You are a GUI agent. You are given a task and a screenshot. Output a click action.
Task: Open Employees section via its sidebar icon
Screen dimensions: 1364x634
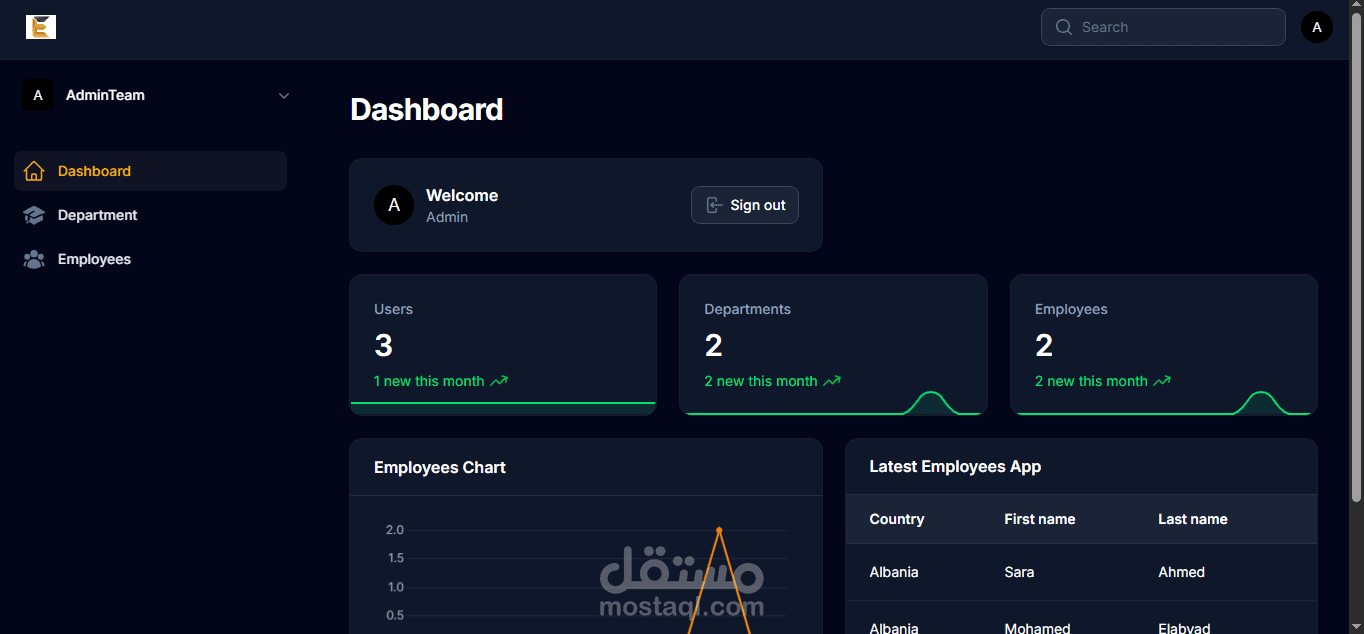point(33,258)
